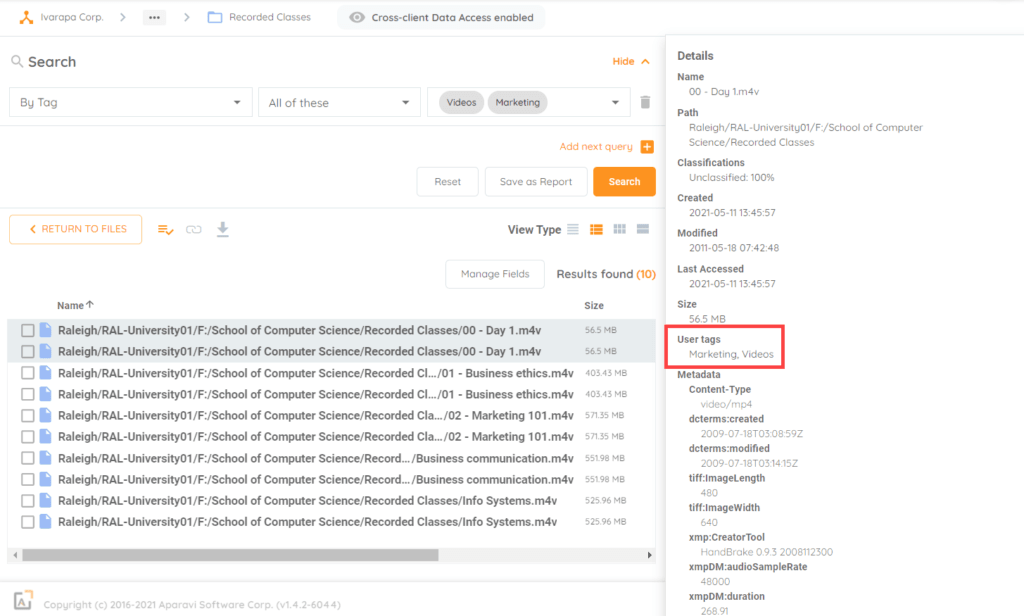
Task: Click file icon of first Business ethics.m4v
Action: click(x=45, y=372)
